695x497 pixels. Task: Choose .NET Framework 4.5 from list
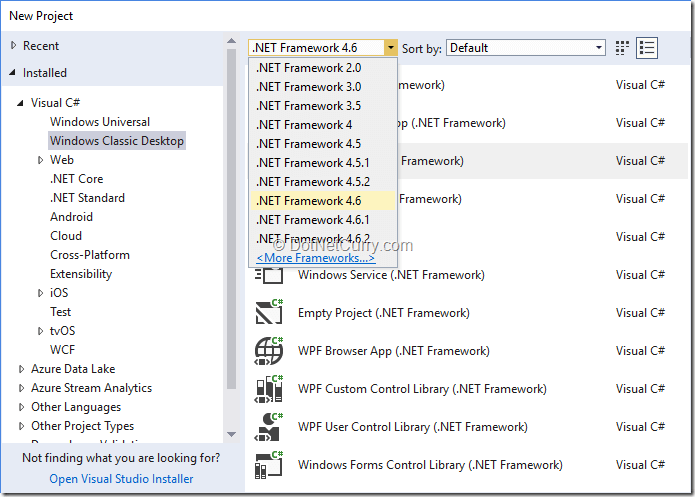[x=323, y=144]
